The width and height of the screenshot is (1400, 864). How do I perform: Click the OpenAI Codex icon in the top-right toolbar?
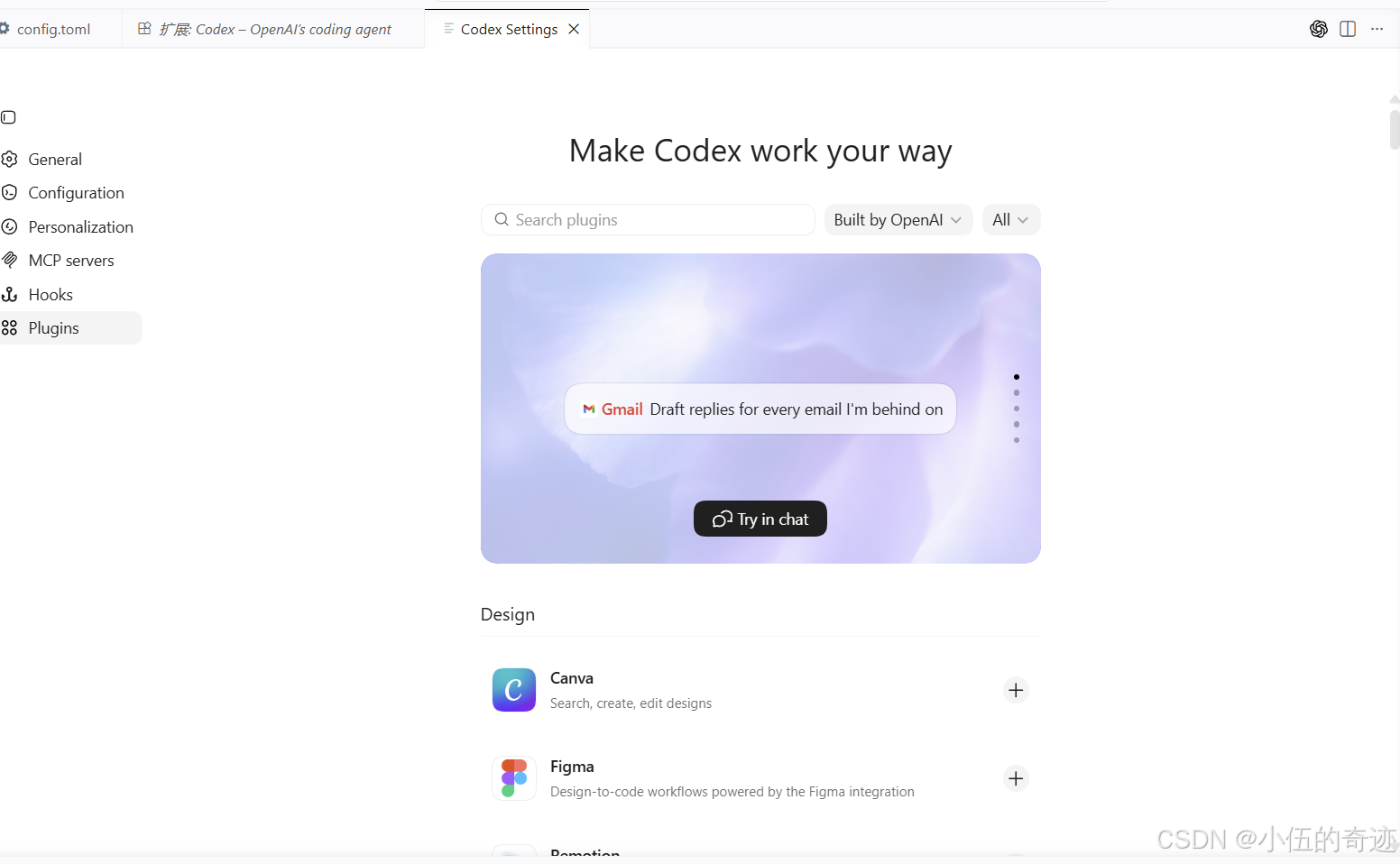pyautogui.click(x=1318, y=29)
